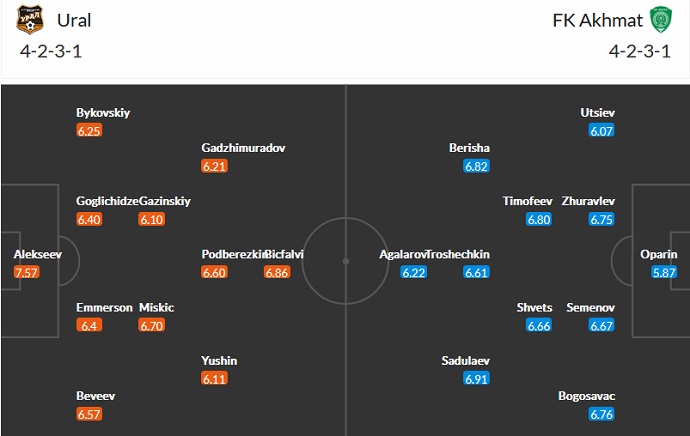Click Semenov's 6.67 rating badge
This screenshot has height=436, width=690.
[601, 326]
